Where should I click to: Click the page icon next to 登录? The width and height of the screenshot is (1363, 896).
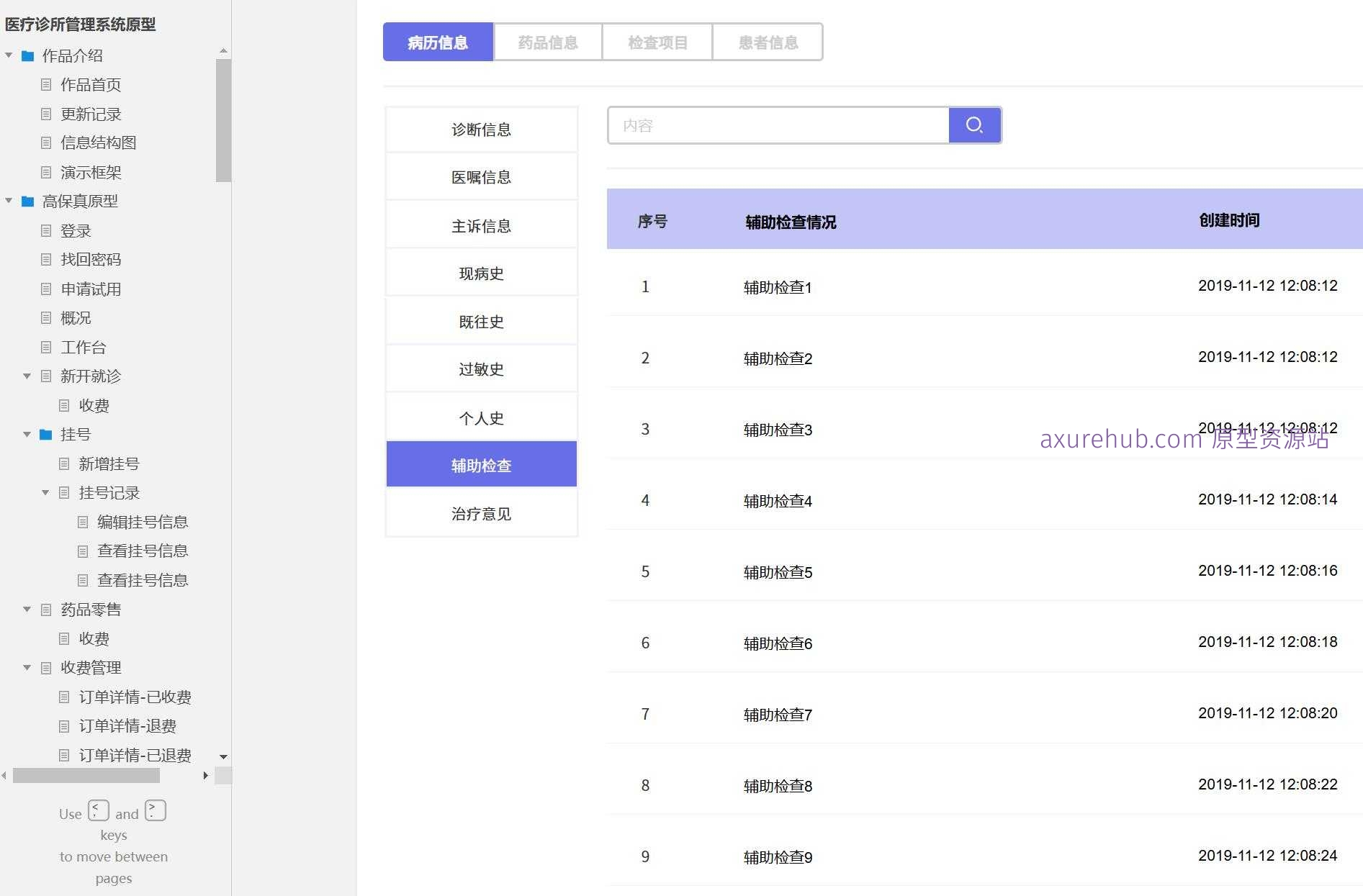click(45, 230)
